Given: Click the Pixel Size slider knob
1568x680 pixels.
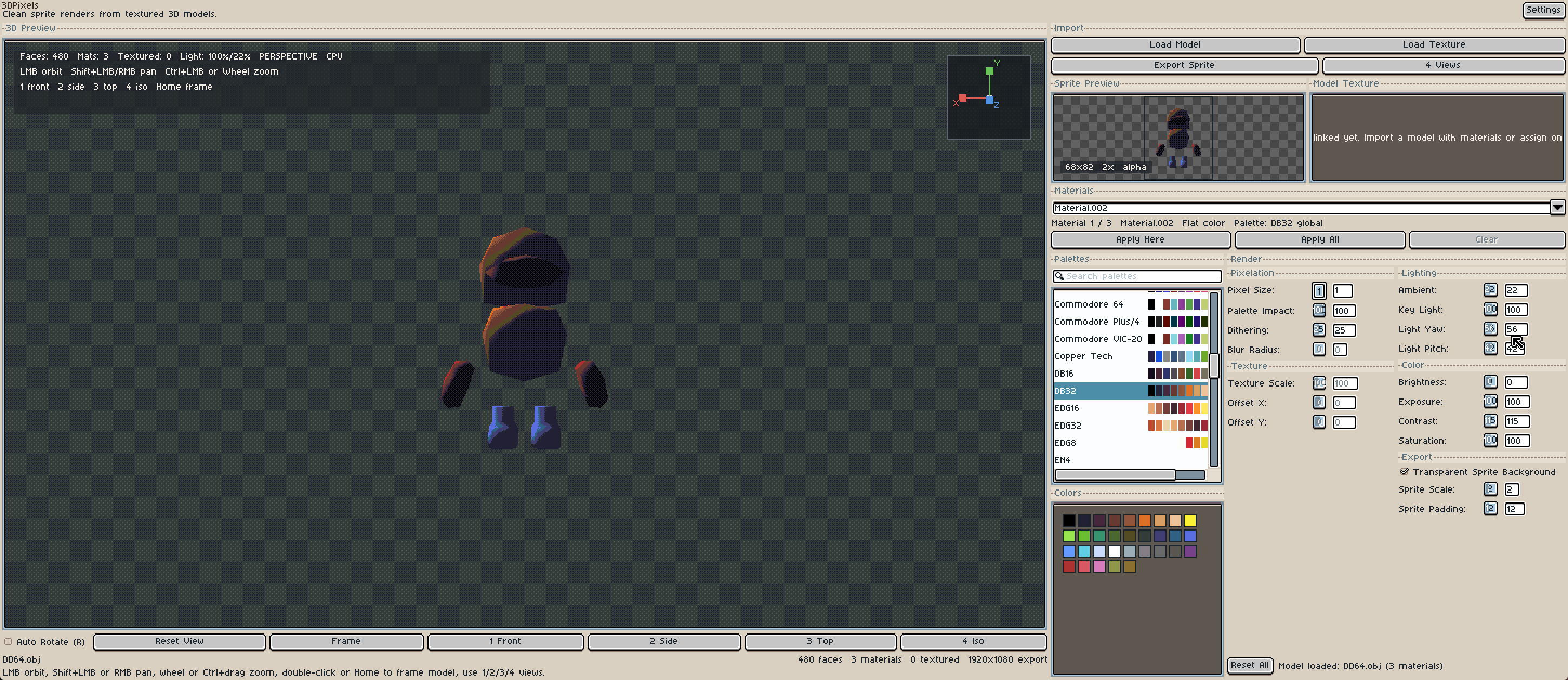Looking at the screenshot, I should pyautogui.click(x=1318, y=291).
